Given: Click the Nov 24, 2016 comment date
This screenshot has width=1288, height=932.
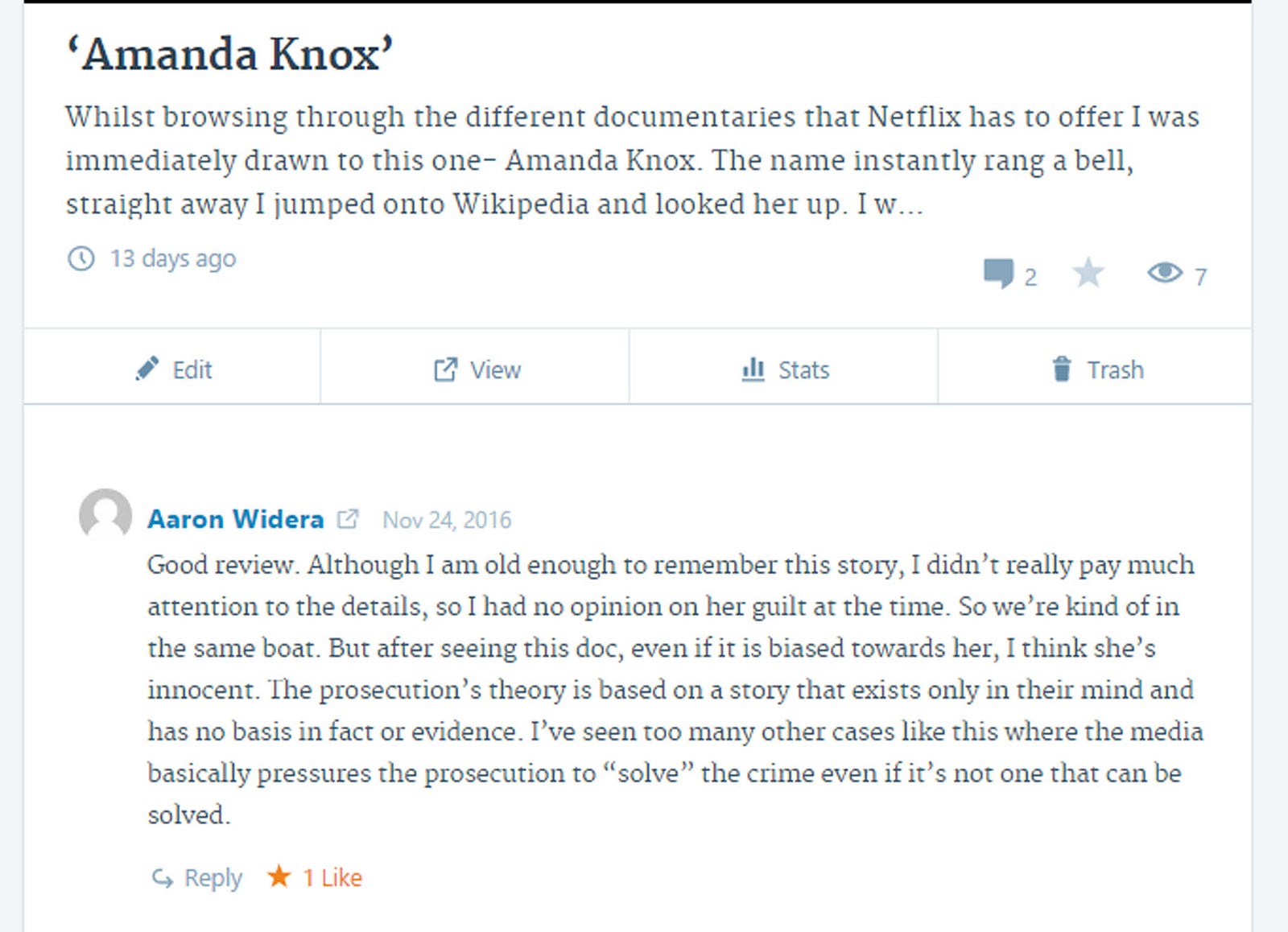Looking at the screenshot, I should point(447,520).
